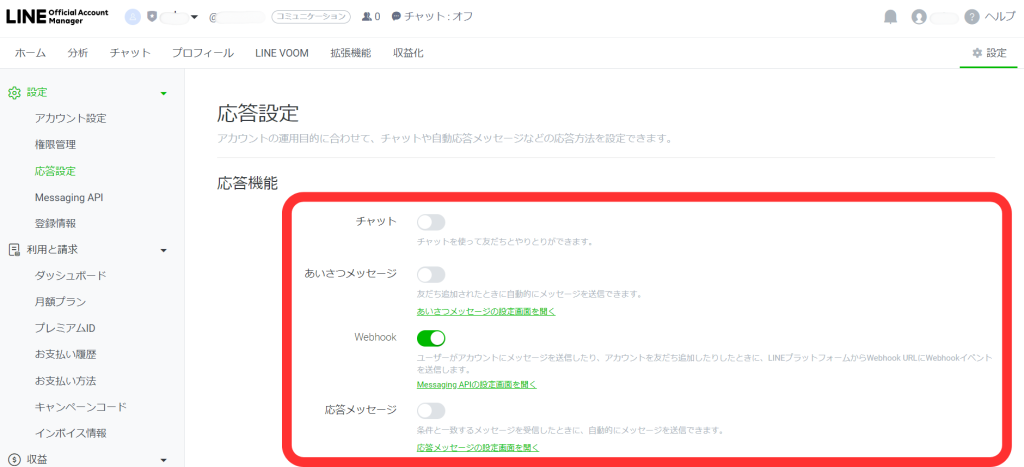Image resolution: width=1024 pixels, height=467 pixels.
Task: Click the 収益 dollar coin icon
Action: (x=14, y=460)
